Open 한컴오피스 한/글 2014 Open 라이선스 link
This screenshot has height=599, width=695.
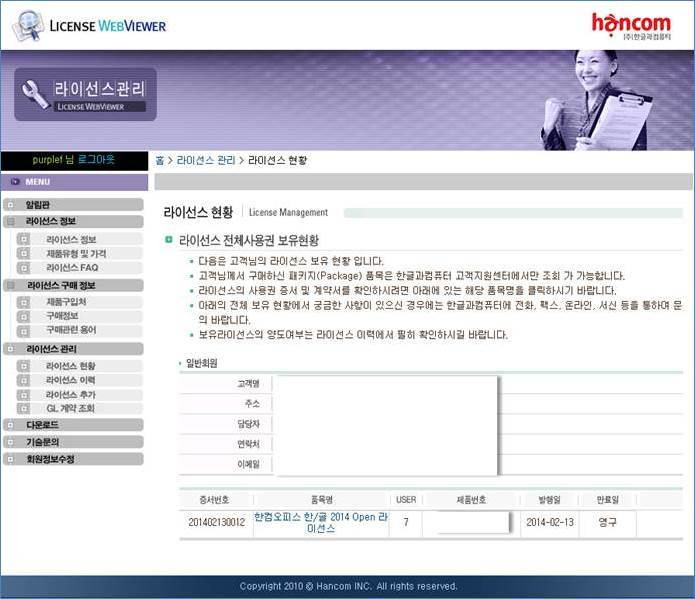(321, 523)
